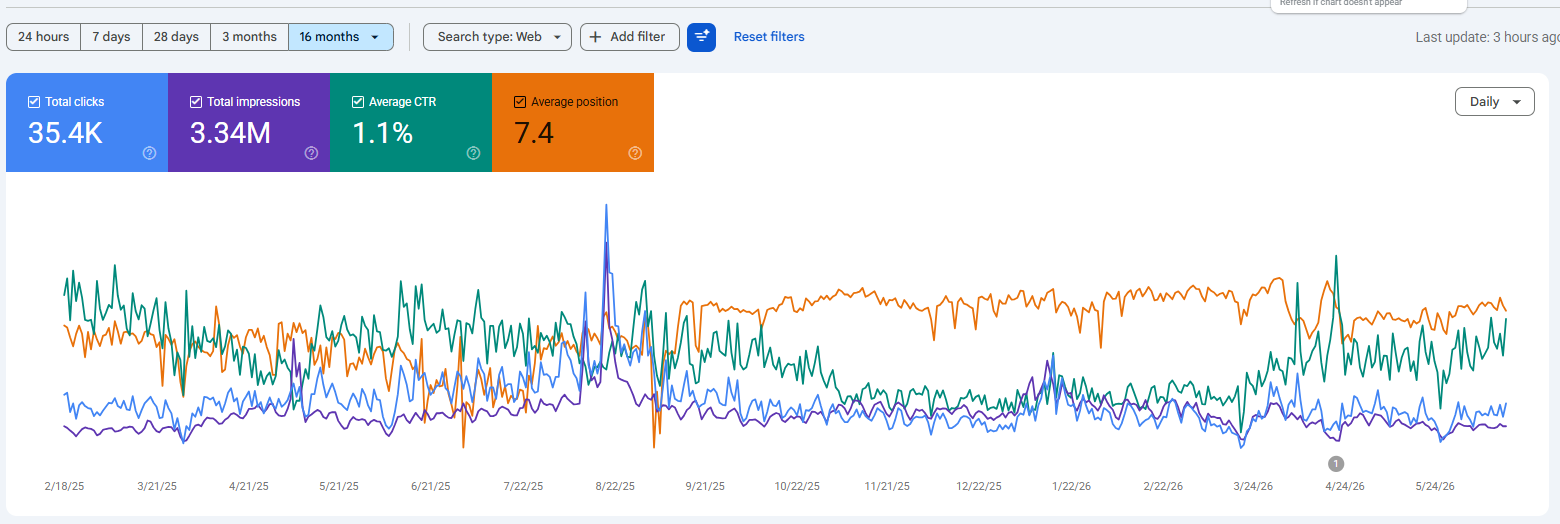The image size is (1560, 524).
Task: Click the 7.4 average position value
Action: coord(533,132)
